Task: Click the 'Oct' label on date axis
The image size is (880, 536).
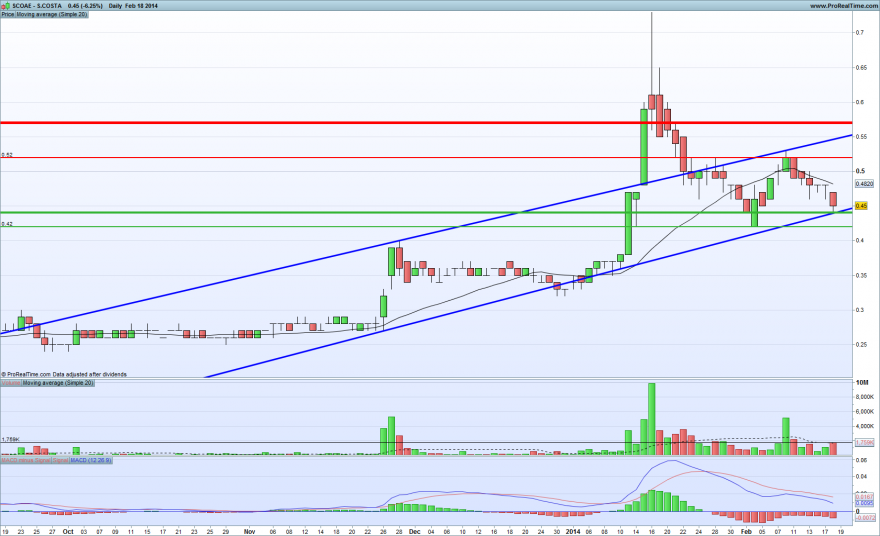Action: point(68,531)
